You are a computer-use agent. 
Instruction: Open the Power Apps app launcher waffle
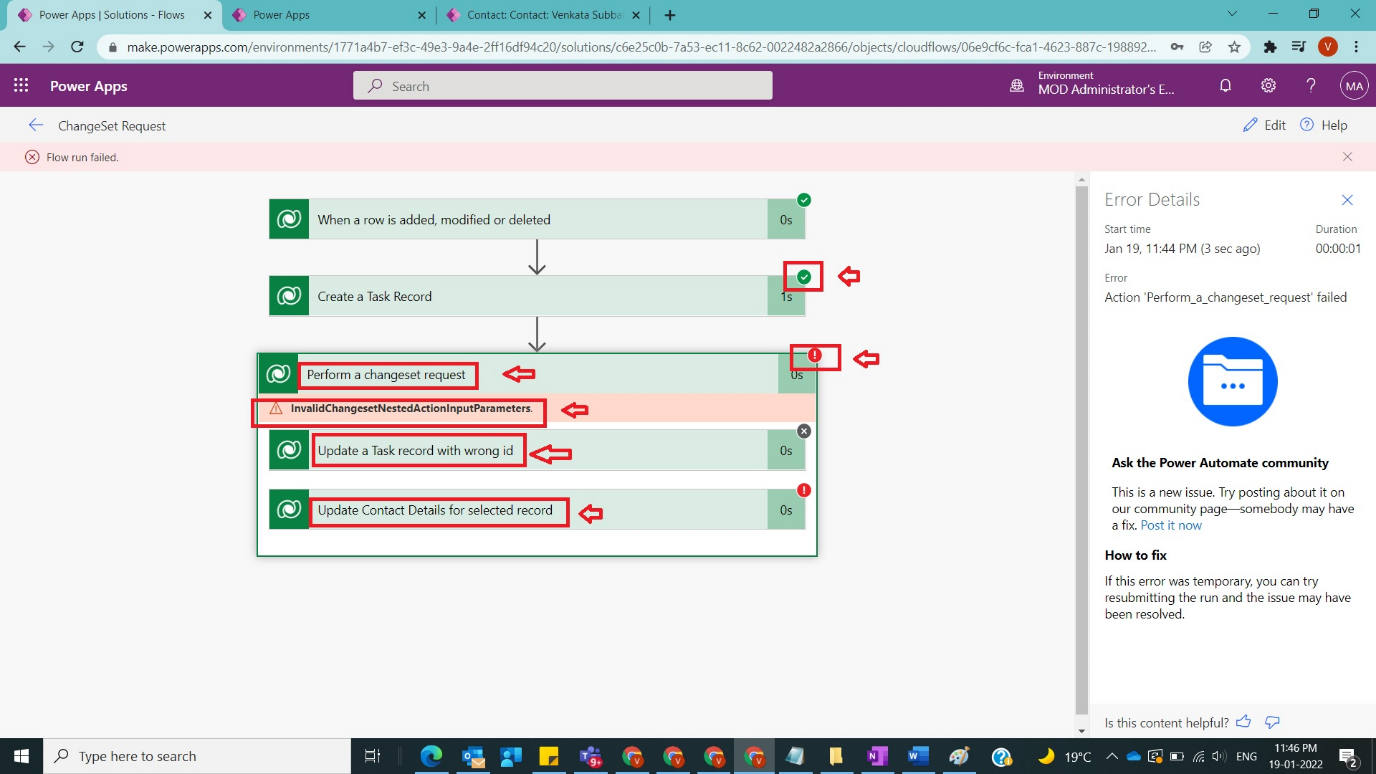click(x=20, y=86)
